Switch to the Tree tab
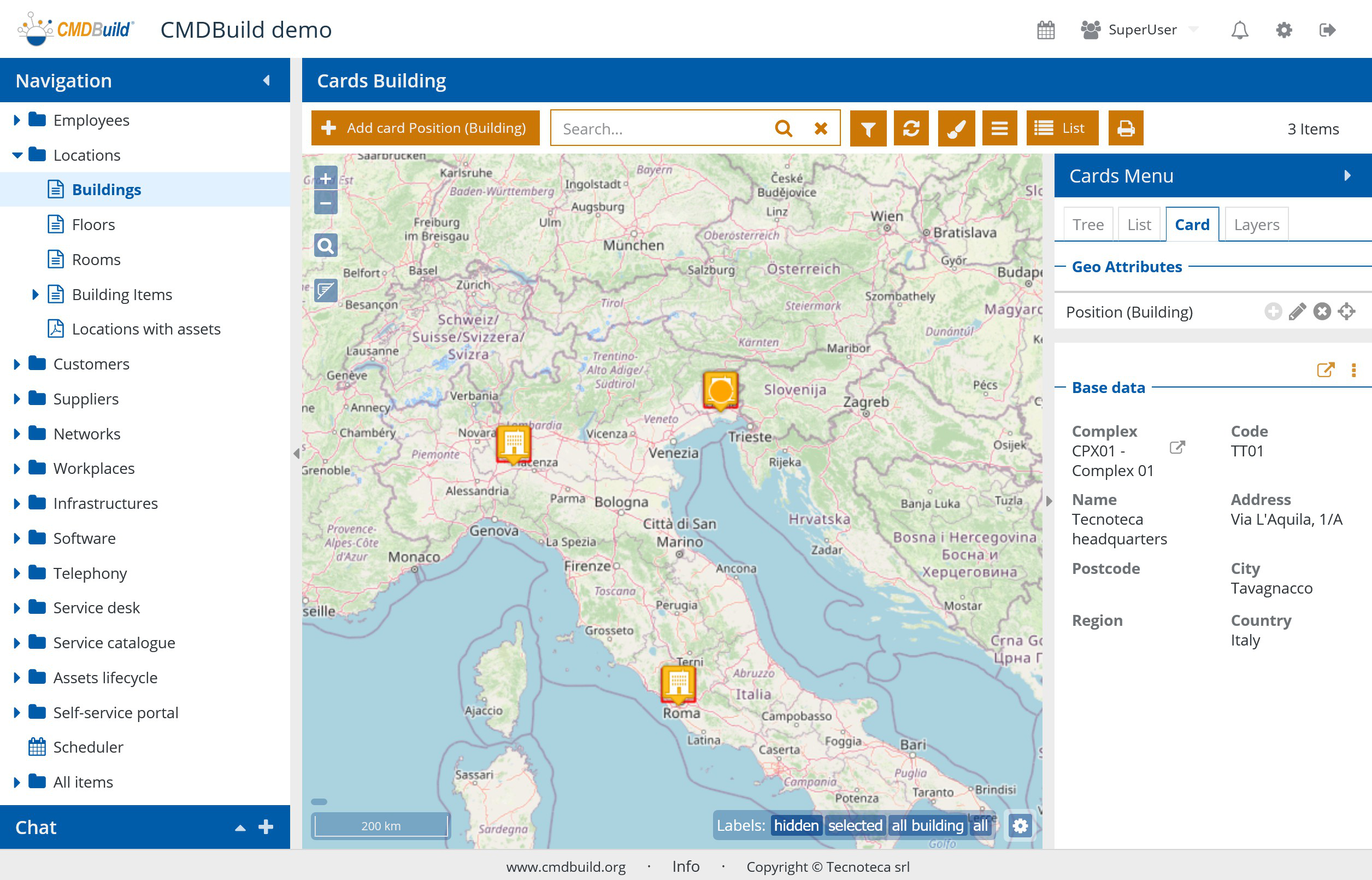 (x=1087, y=225)
